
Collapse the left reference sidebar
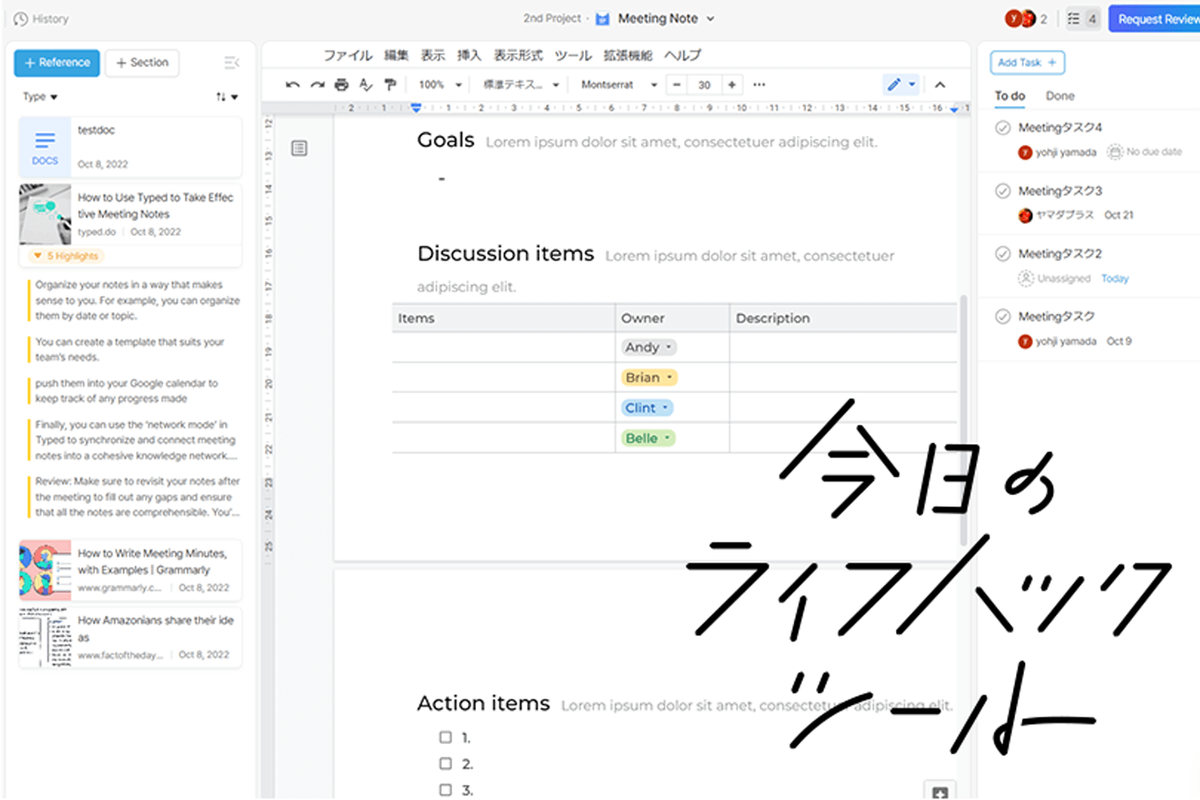point(232,62)
